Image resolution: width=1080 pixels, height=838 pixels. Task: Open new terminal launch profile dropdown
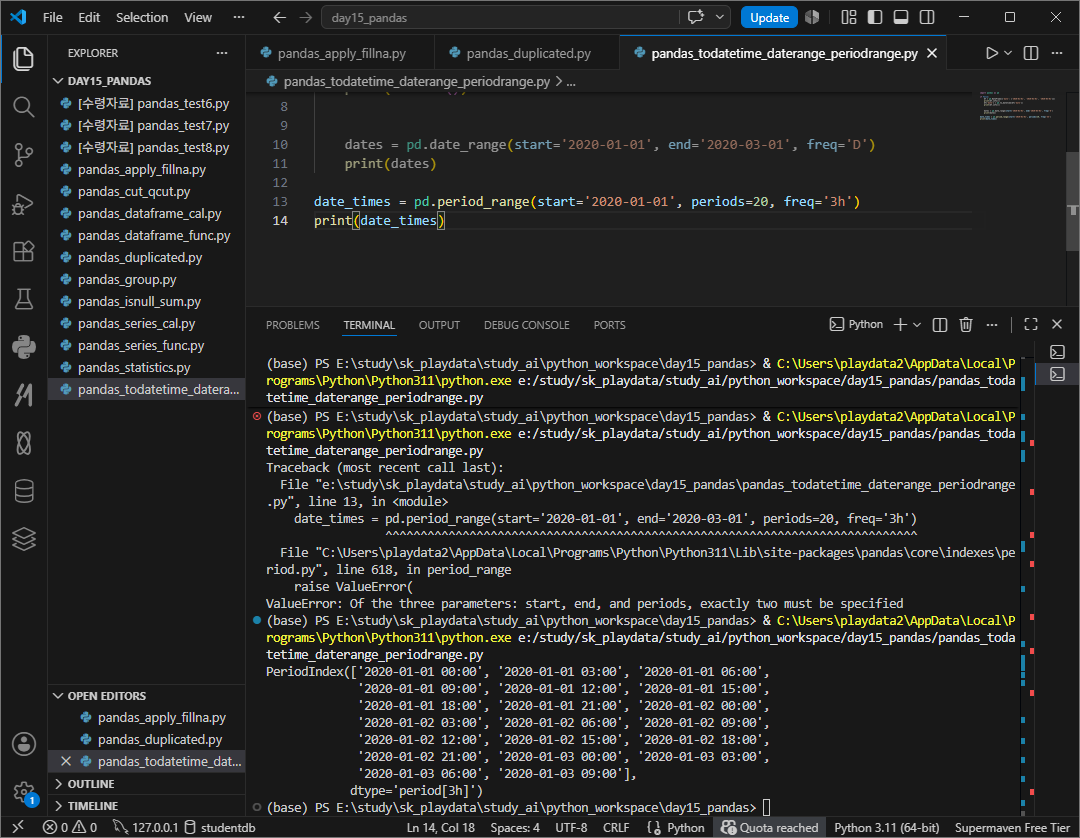[917, 325]
